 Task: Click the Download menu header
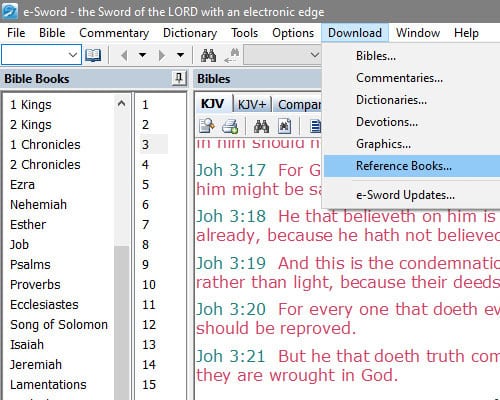[x=355, y=33]
